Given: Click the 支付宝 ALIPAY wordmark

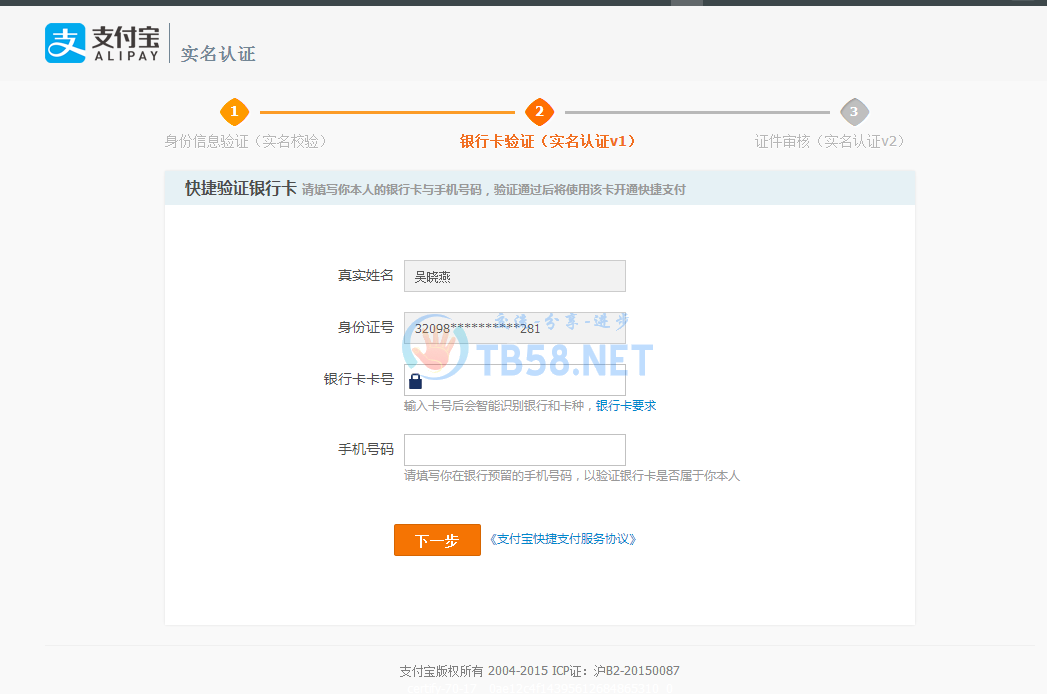Looking at the screenshot, I should click(125, 43).
